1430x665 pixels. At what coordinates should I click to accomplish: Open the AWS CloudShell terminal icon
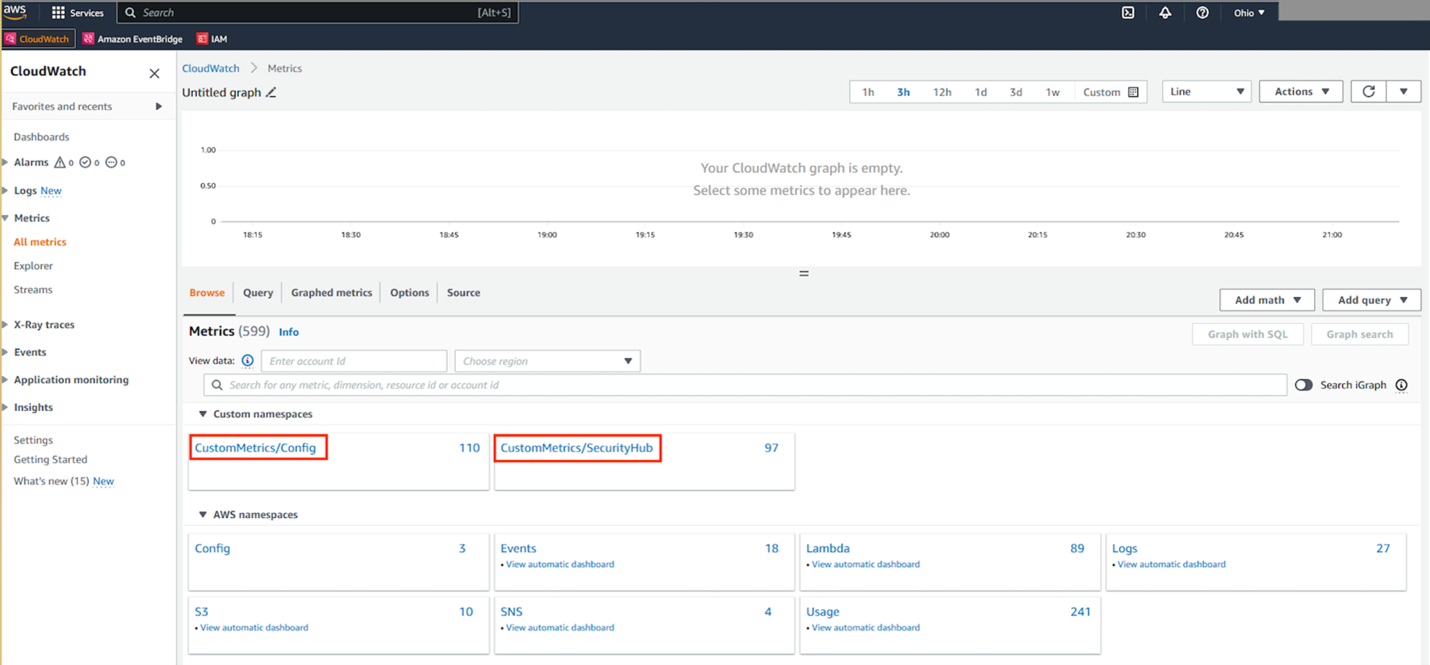click(x=1128, y=12)
